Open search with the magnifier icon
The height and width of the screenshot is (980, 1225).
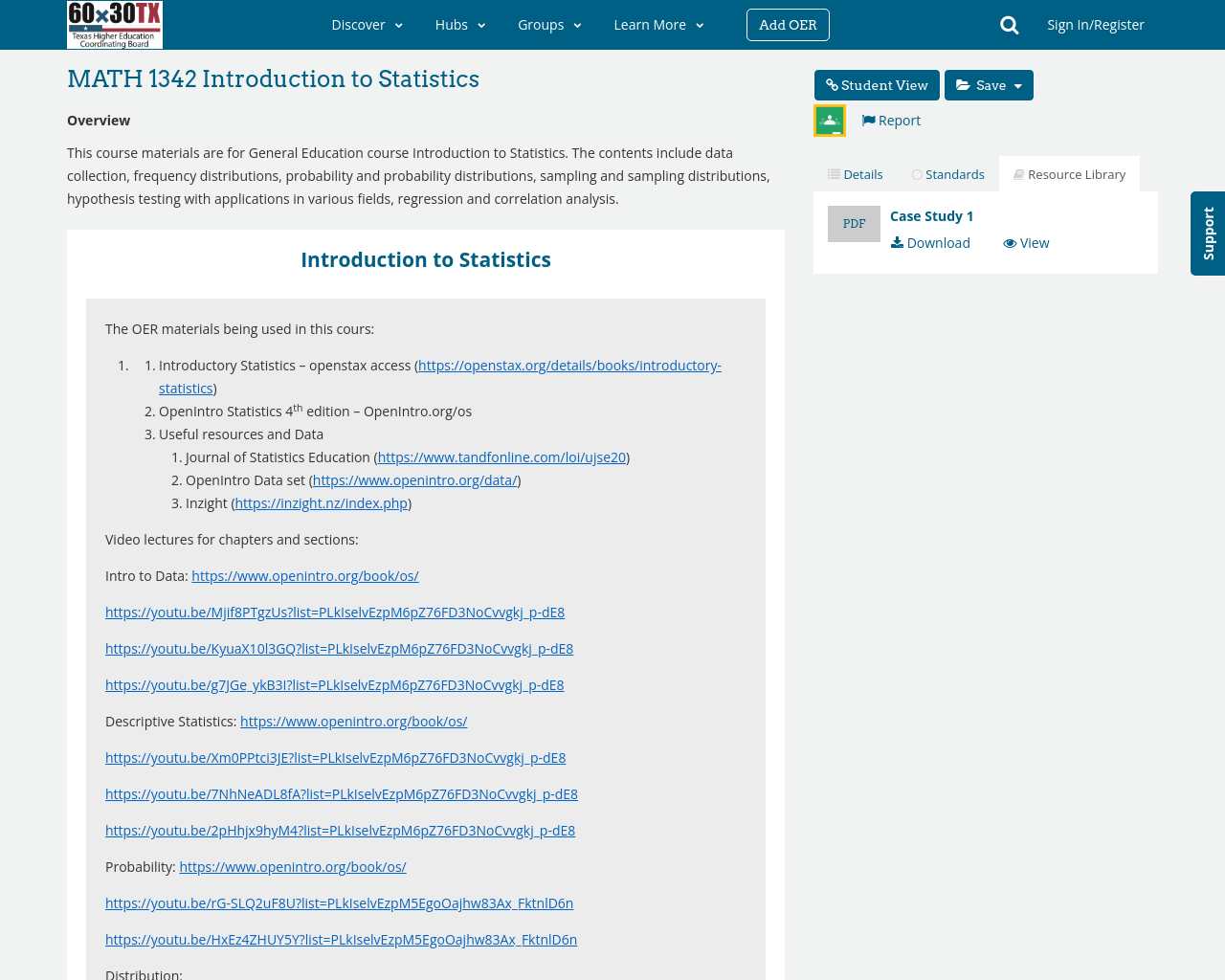tap(1009, 25)
